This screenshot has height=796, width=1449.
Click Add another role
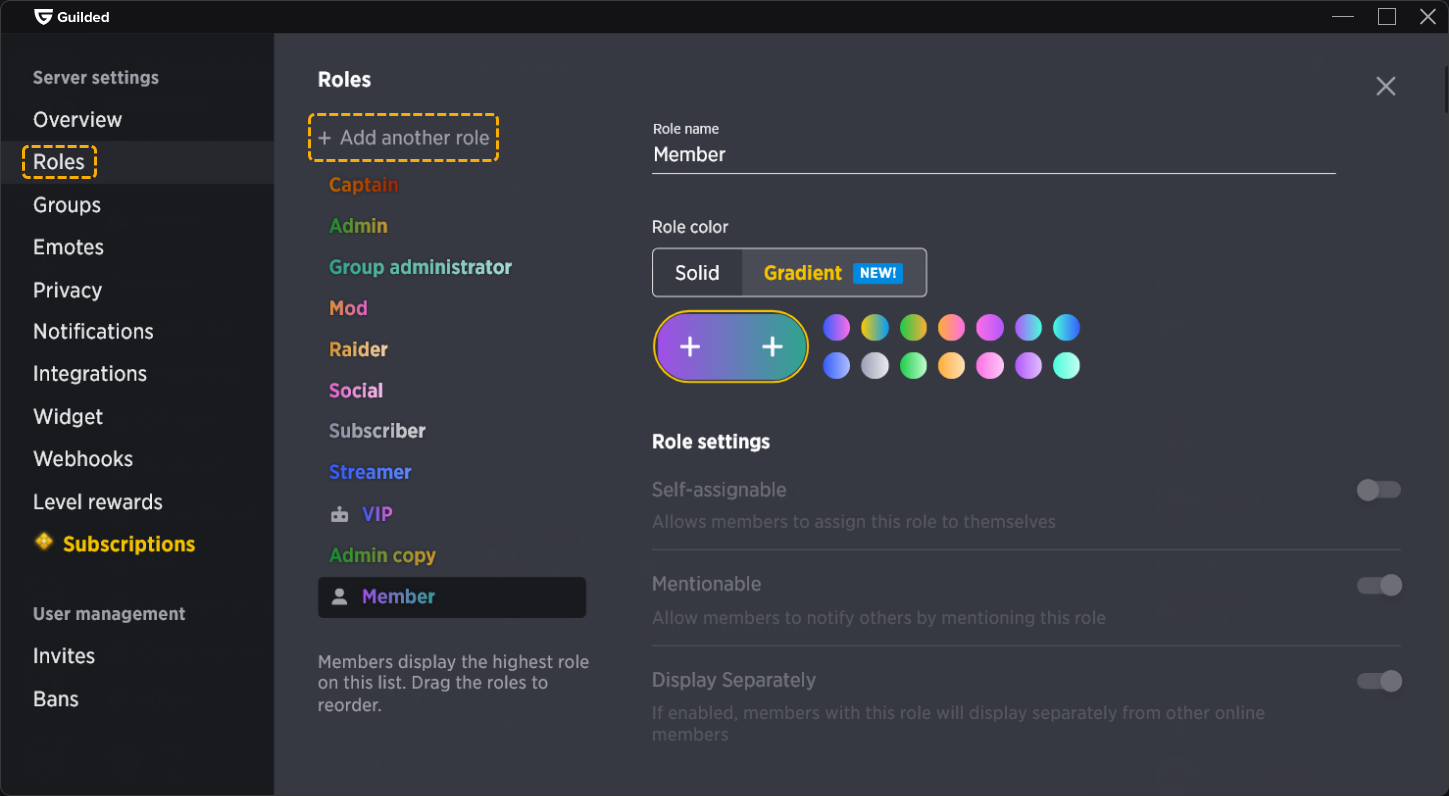(404, 137)
